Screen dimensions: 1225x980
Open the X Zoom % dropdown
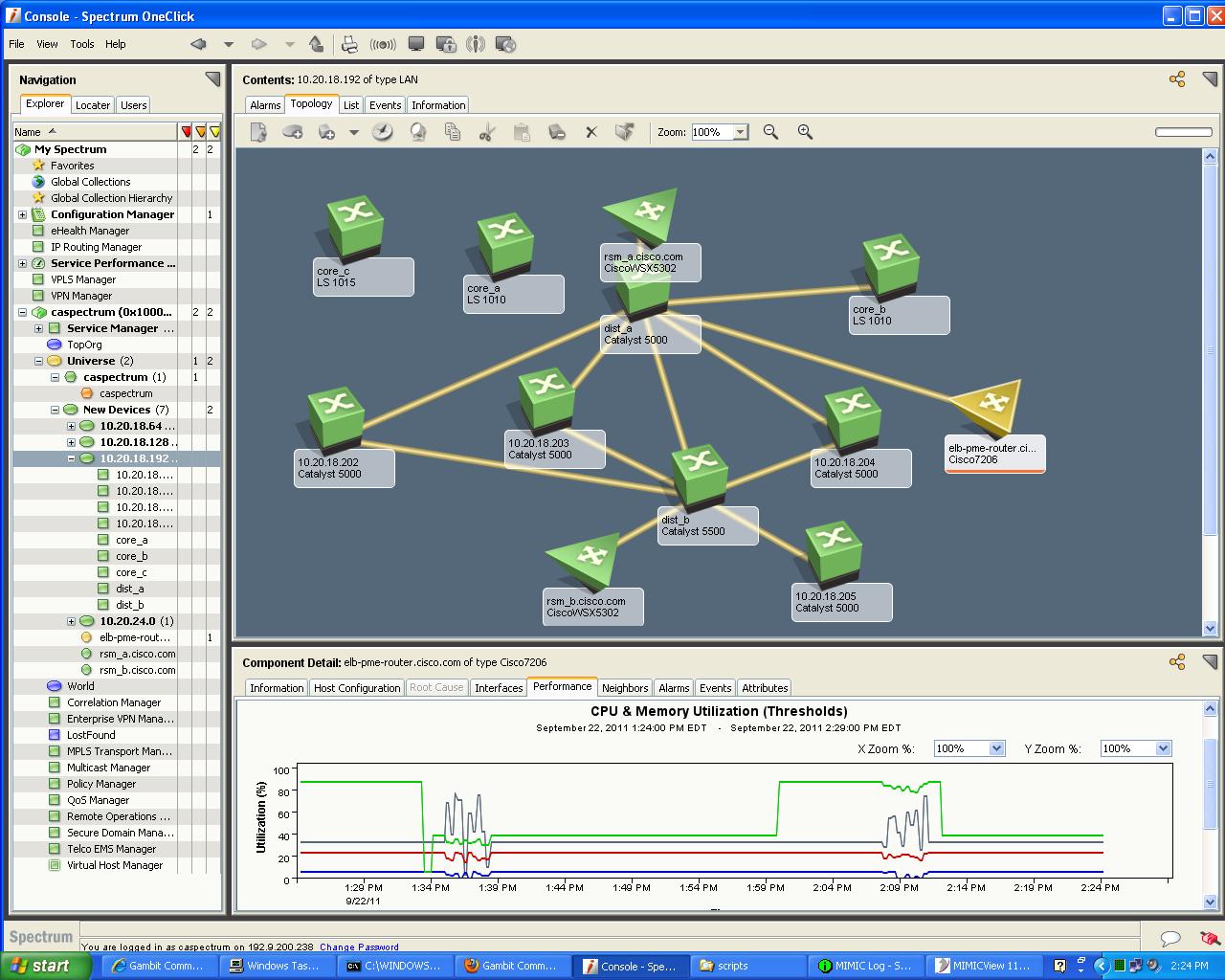click(x=996, y=748)
